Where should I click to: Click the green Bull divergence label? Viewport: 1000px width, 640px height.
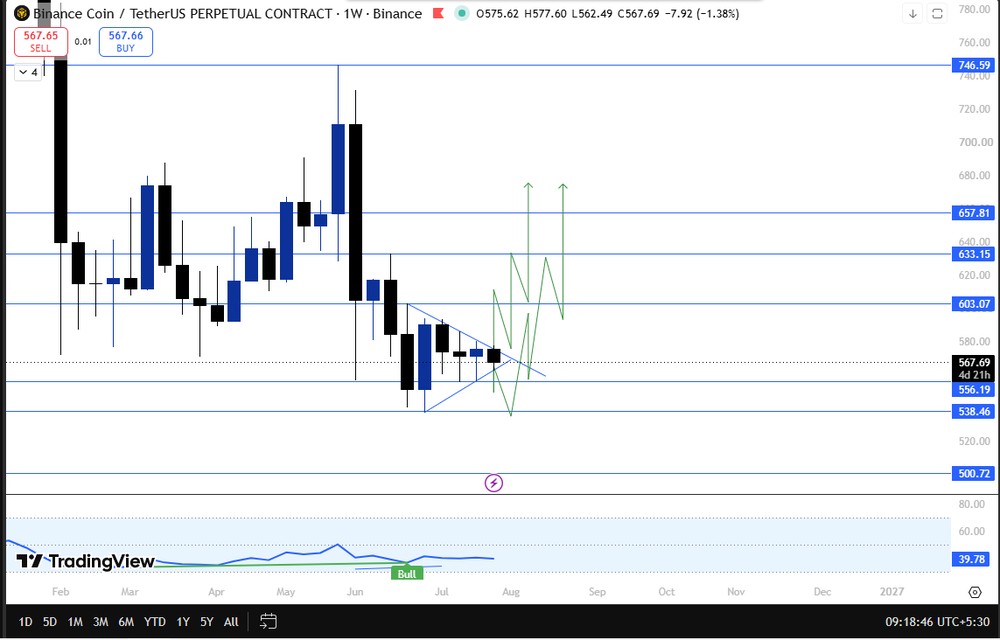[407, 574]
